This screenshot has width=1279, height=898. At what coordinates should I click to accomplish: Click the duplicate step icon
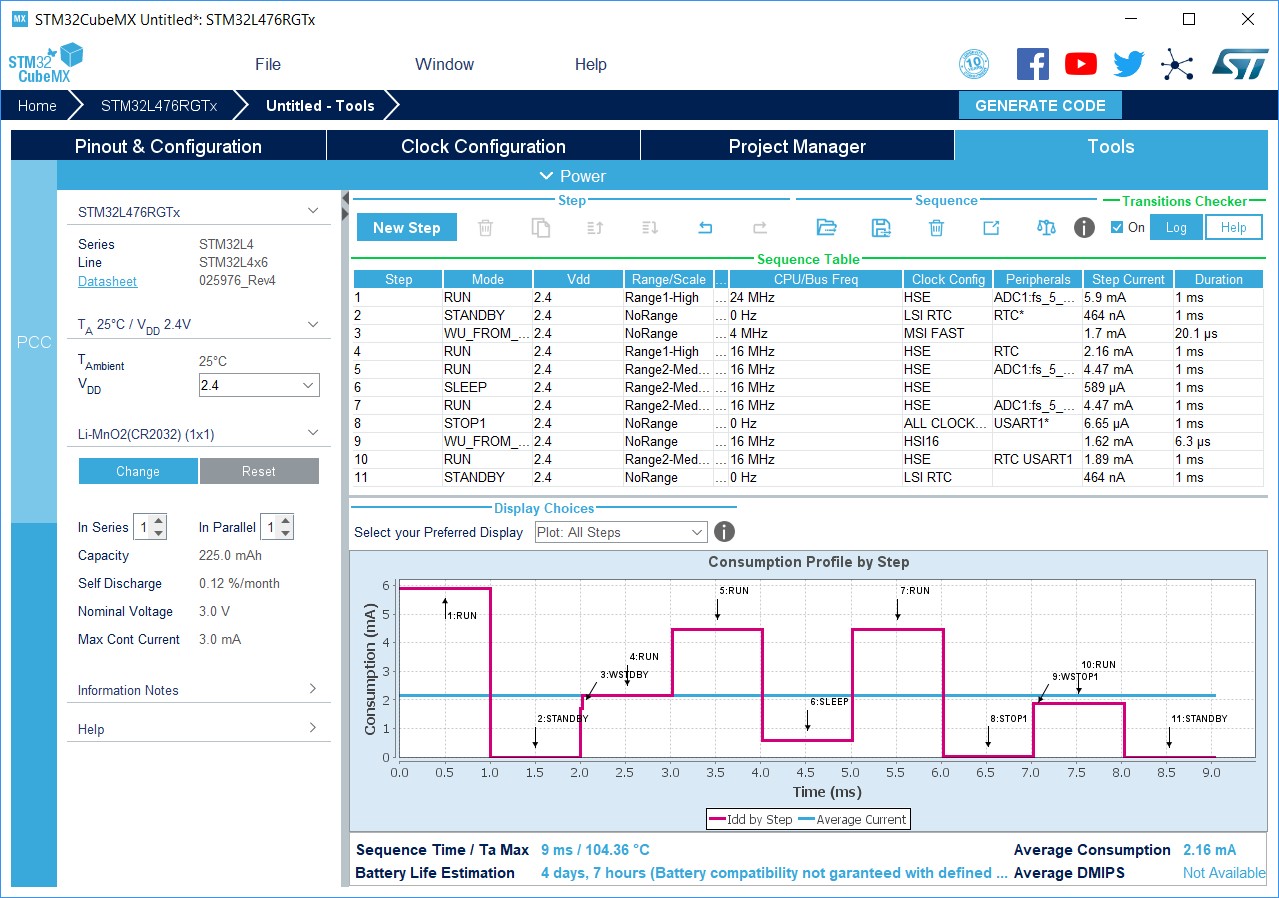pyautogui.click(x=541, y=228)
